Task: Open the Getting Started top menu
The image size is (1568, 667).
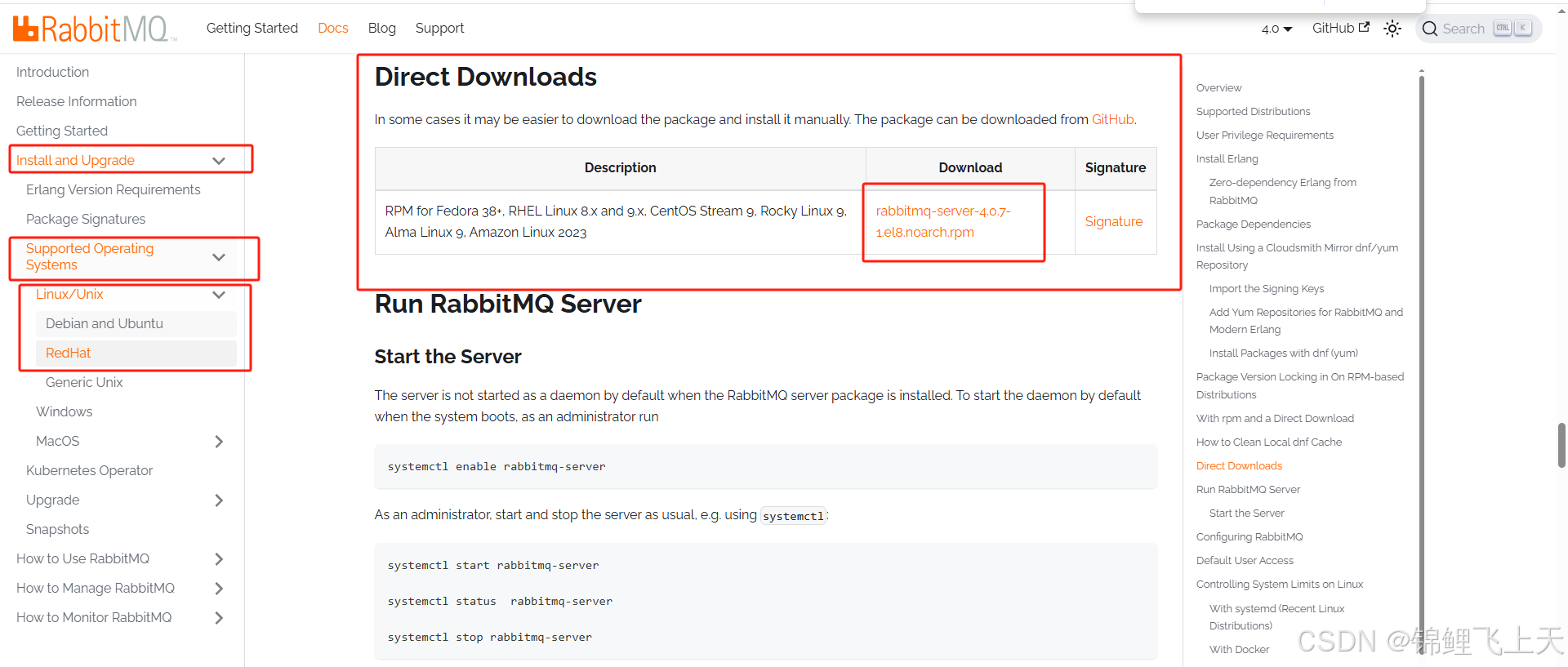Action: [x=252, y=28]
